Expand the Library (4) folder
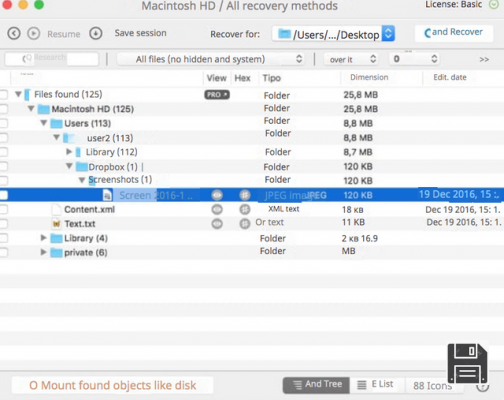This screenshot has height=400, width=504. (x=43, y=238)
